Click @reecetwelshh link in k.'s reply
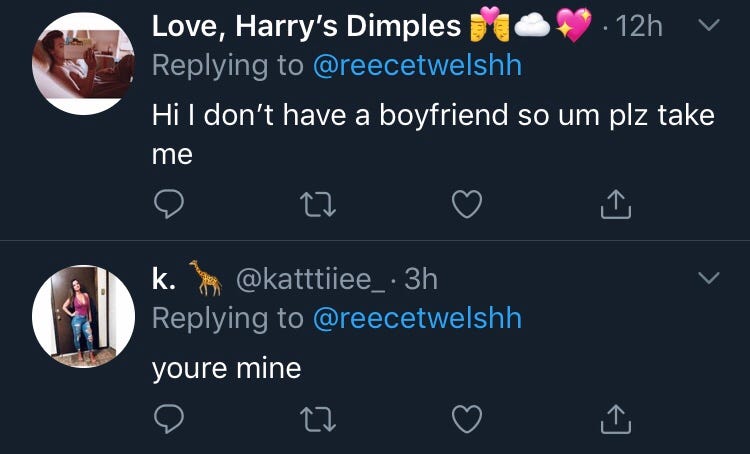The width and height of the screenshot is (750, 454). [x=417, y=318]
